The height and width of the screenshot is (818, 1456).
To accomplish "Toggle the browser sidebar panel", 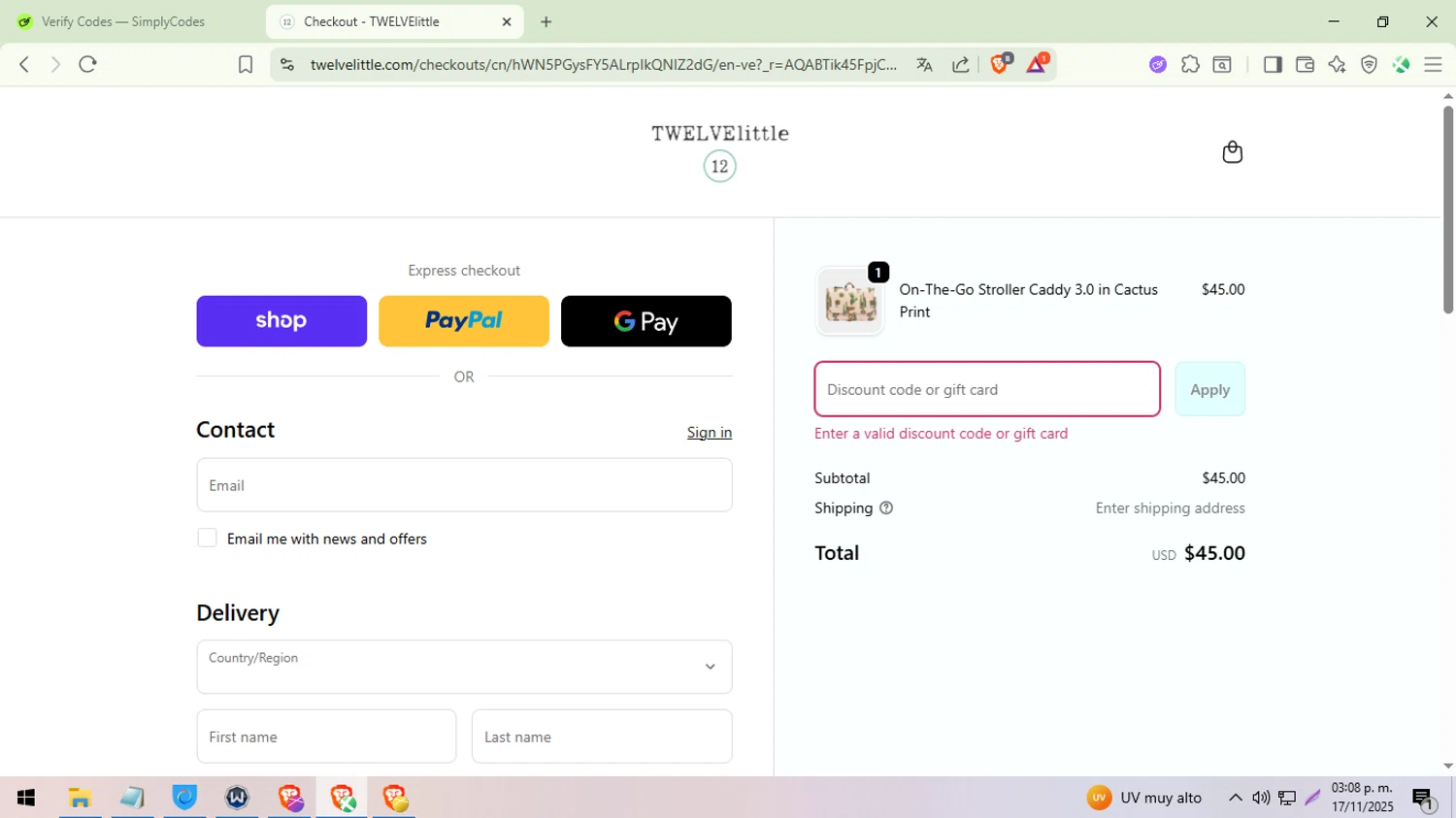I will (x=1273, y=65).
